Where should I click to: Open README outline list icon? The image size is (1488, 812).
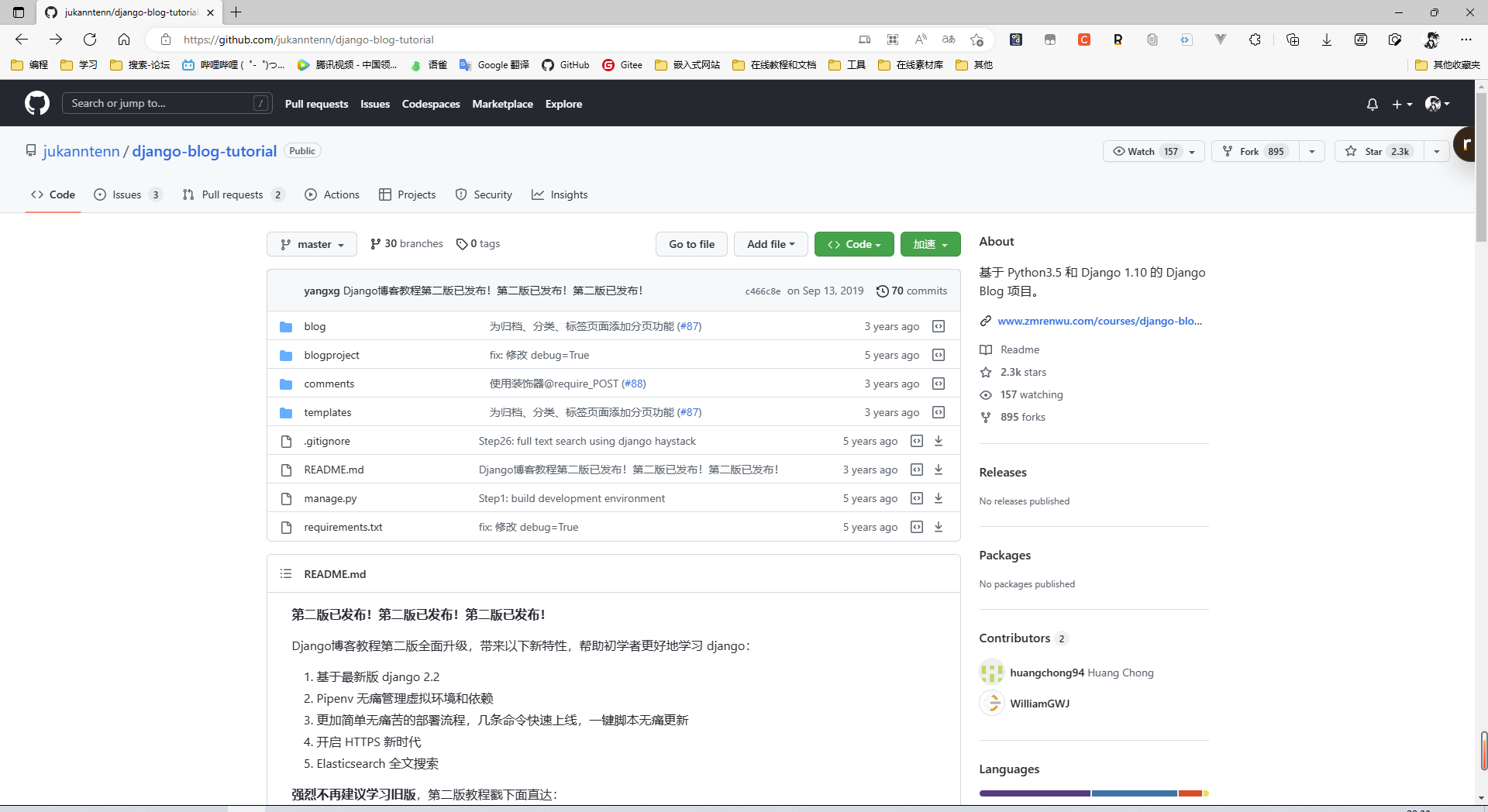tap(286, 573)
